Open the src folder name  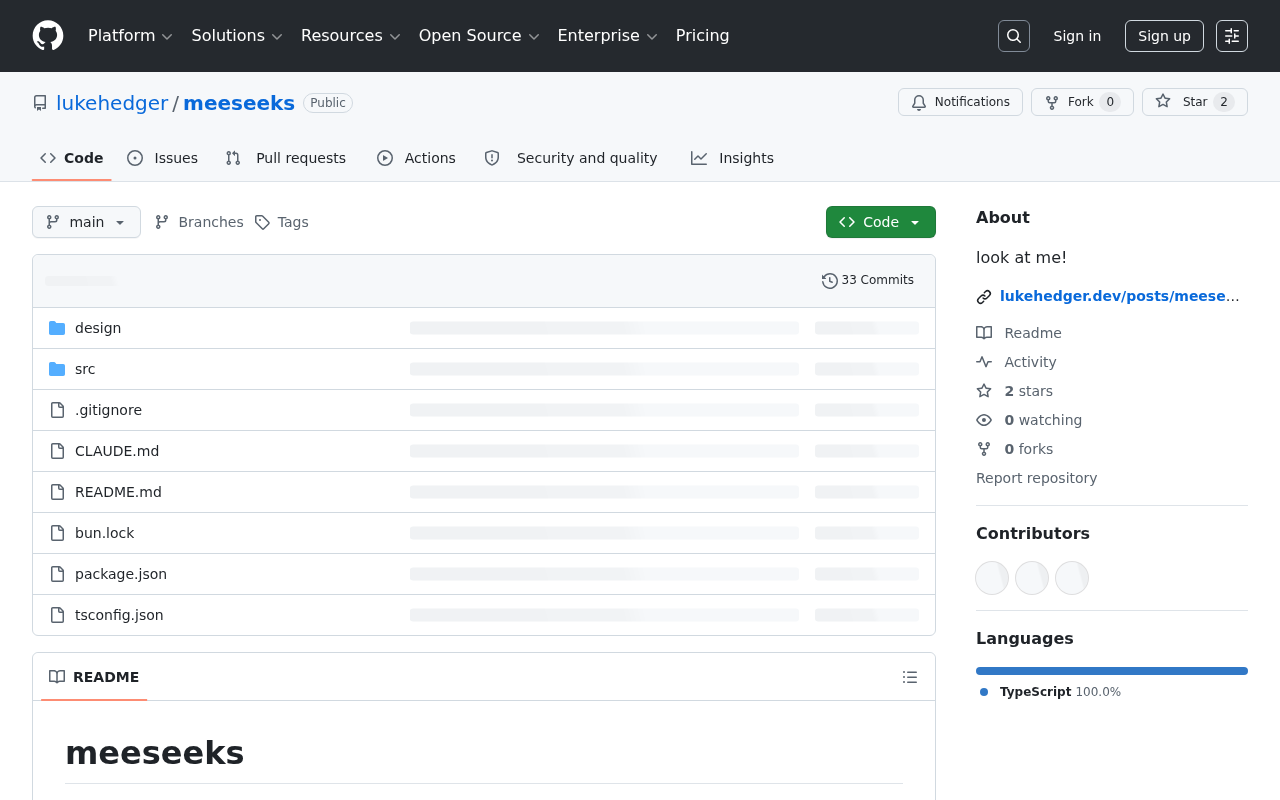85,369
